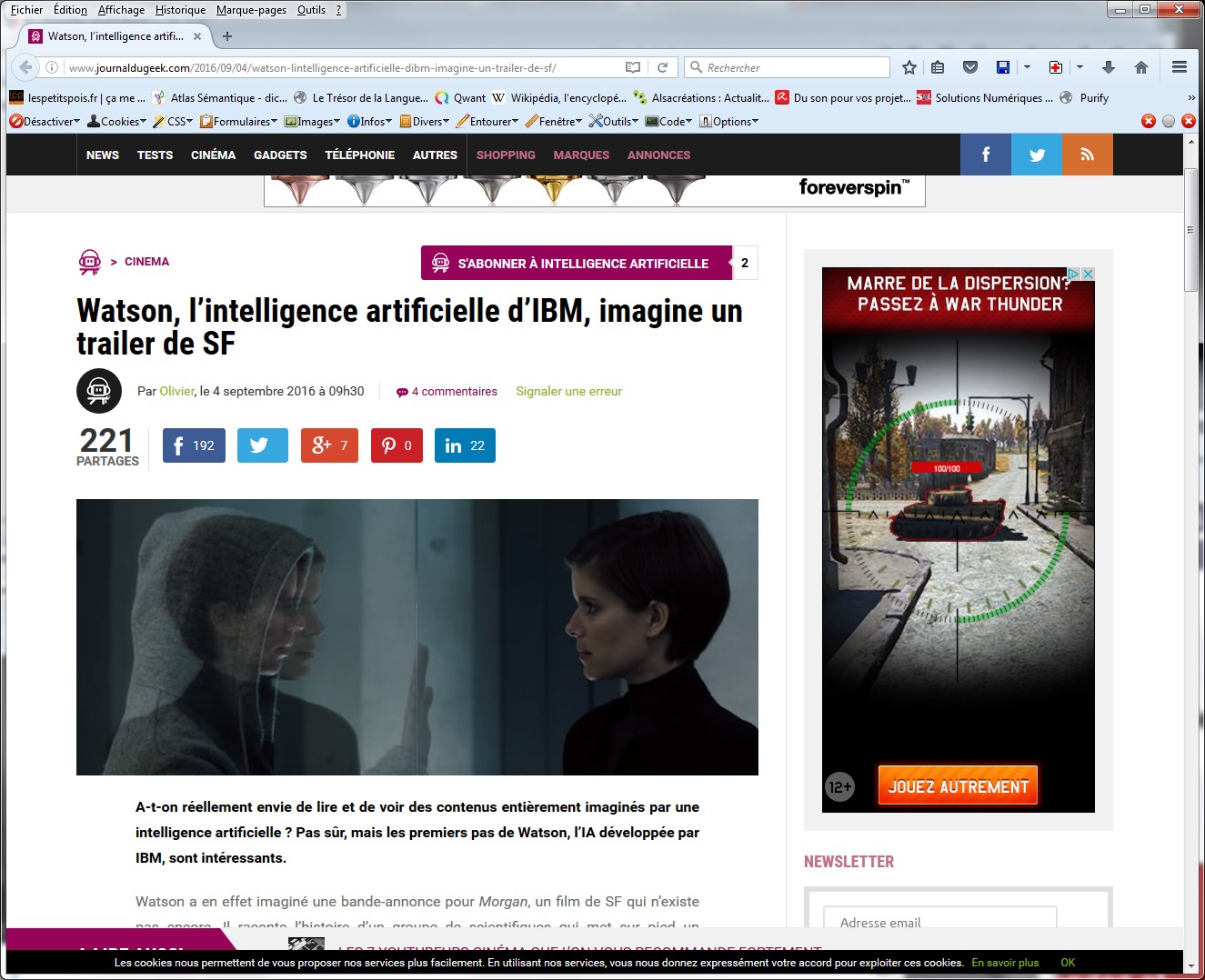Reload the page with refresh icon

663,67
